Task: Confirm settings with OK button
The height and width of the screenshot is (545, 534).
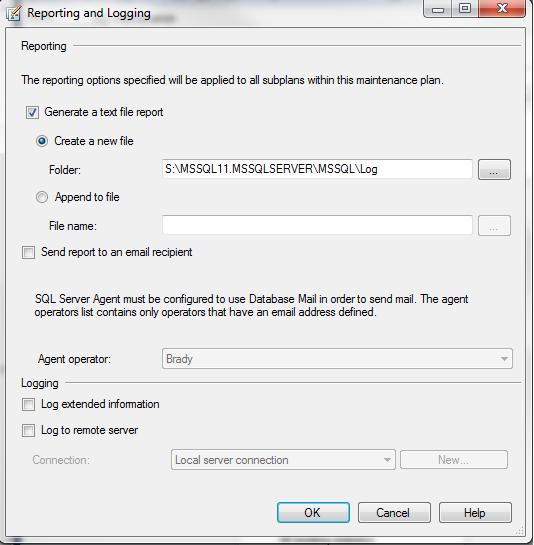Action: tap(313, 513)
